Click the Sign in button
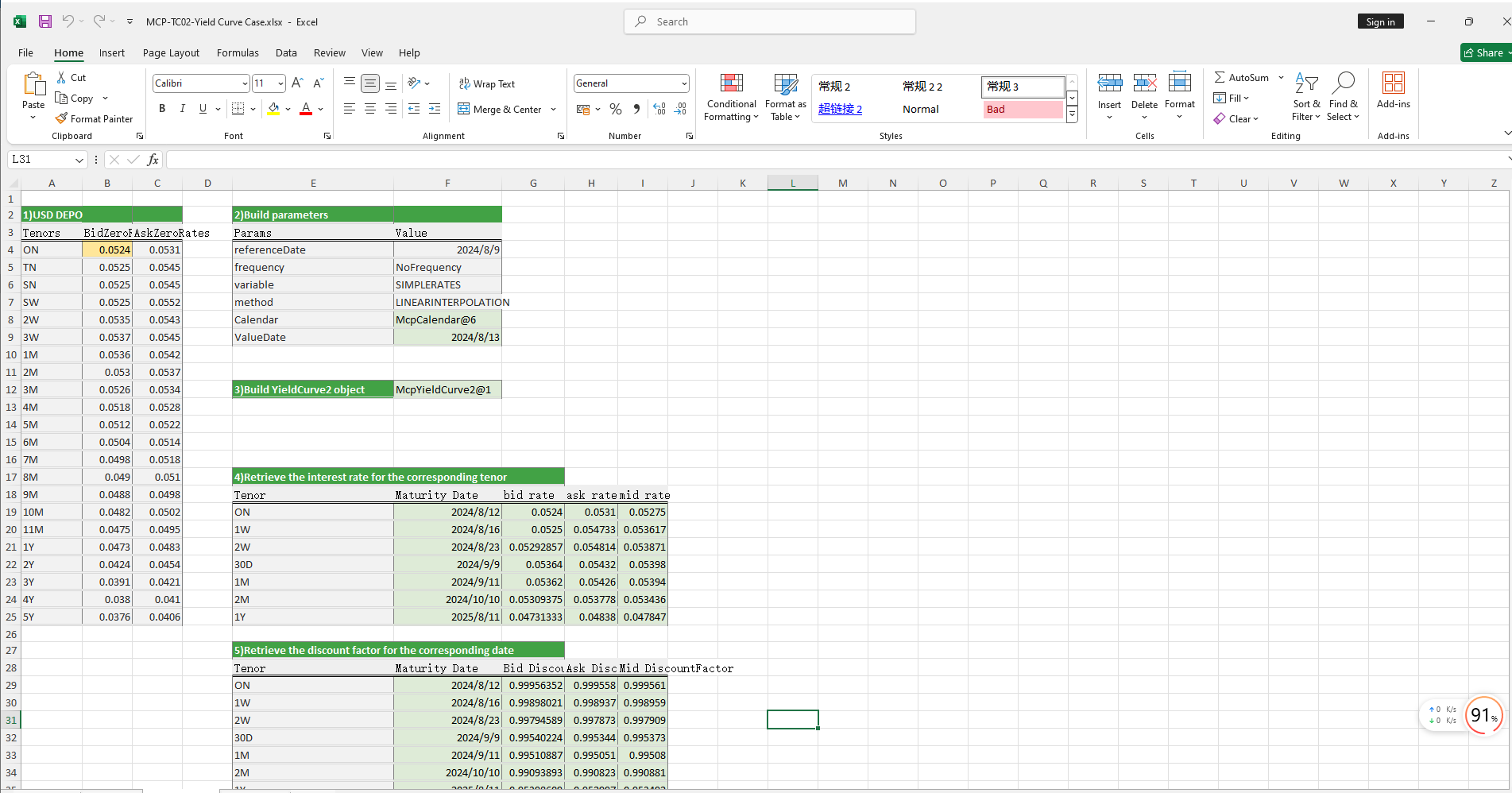This screenshot has width=1512, height=793. tap(1380, 21)
